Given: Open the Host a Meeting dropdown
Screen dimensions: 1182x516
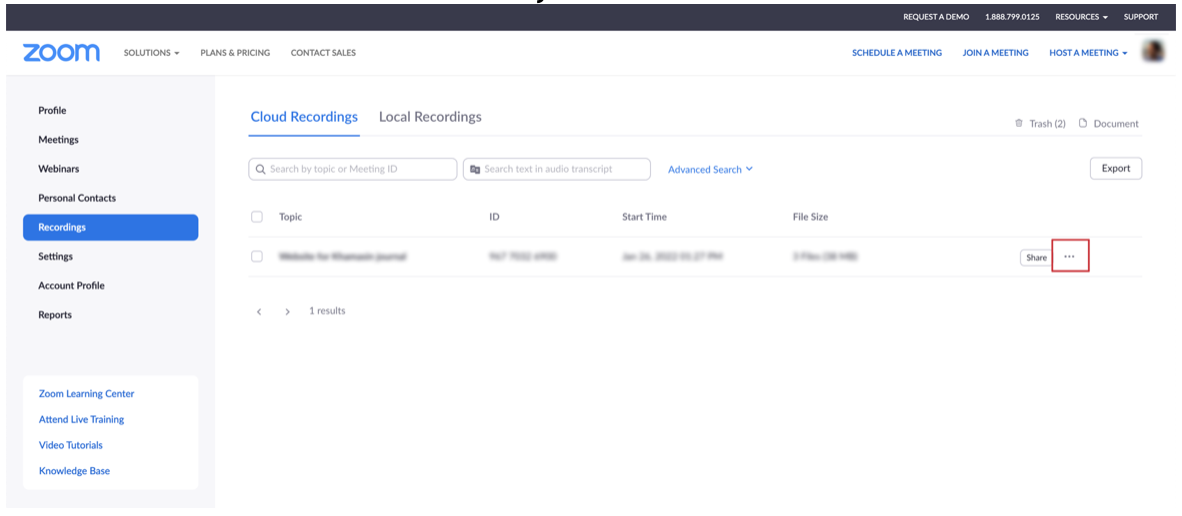Looking at the screenshot, I should tap(1089, 53).
